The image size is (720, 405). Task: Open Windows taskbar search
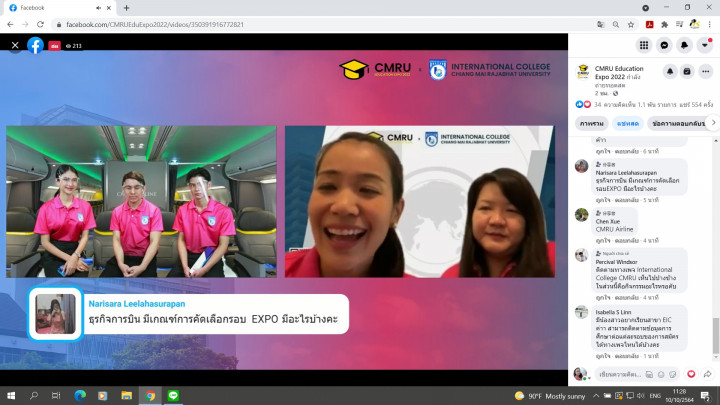click(34, 395)
